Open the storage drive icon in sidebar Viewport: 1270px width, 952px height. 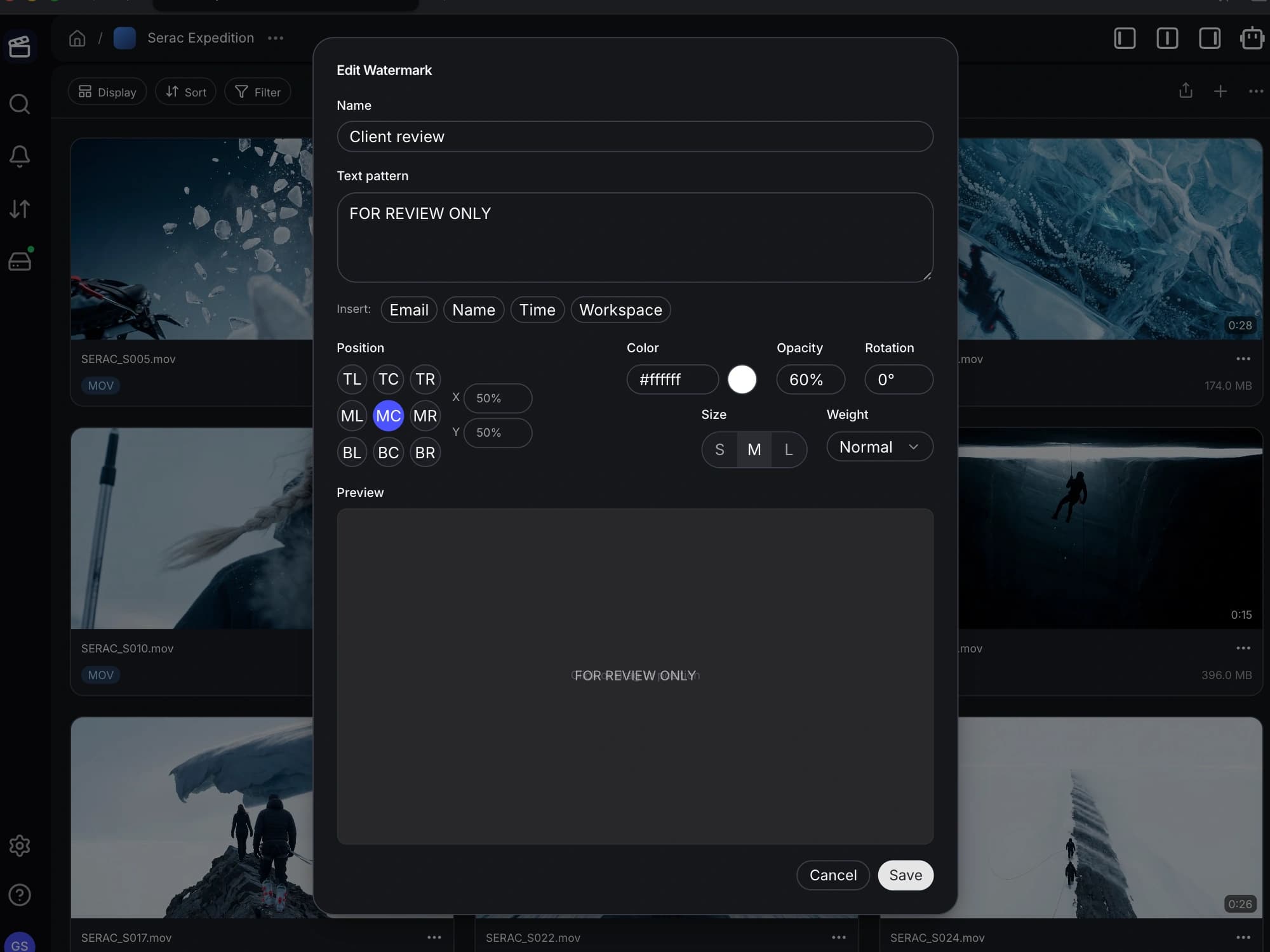click(x=20, y=261)
